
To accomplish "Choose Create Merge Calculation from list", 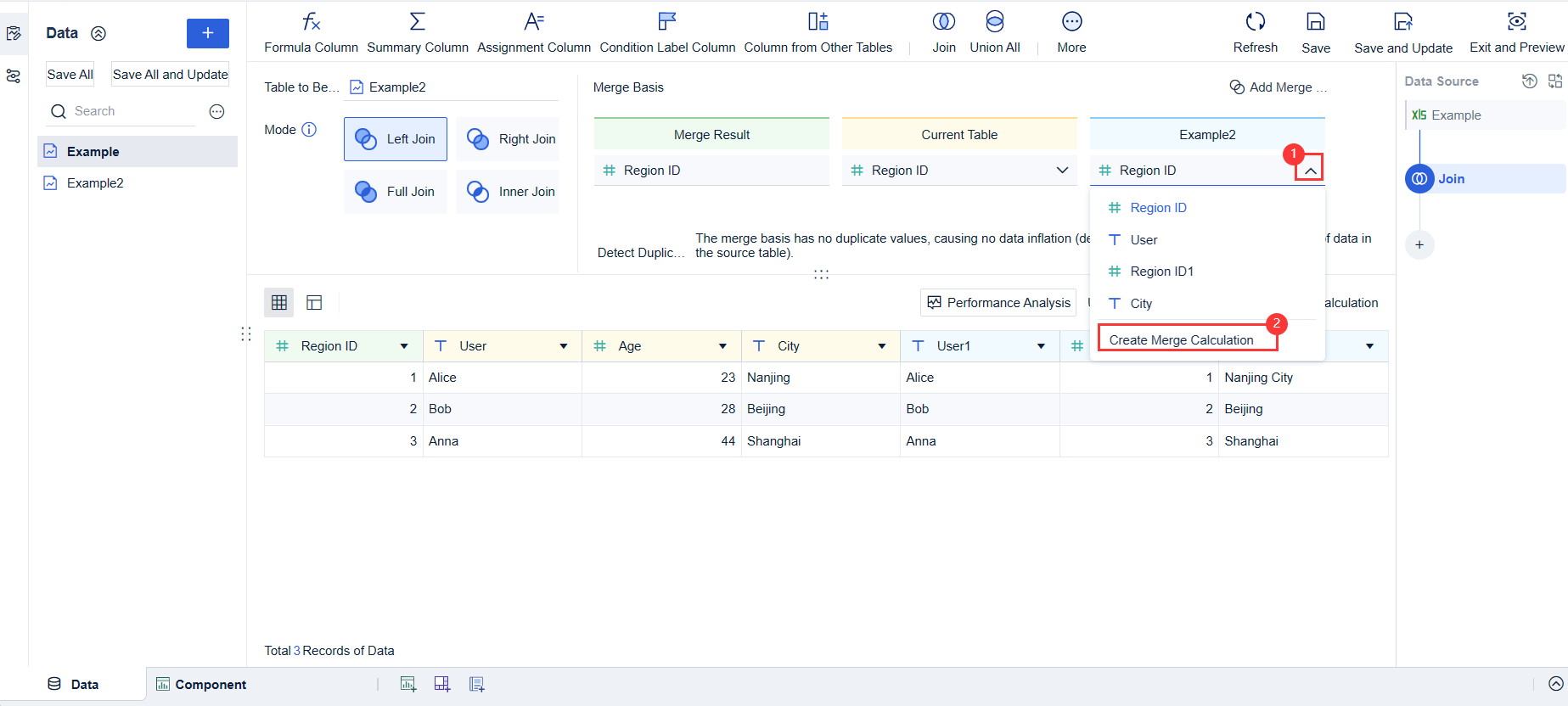I will (1181, 340).
